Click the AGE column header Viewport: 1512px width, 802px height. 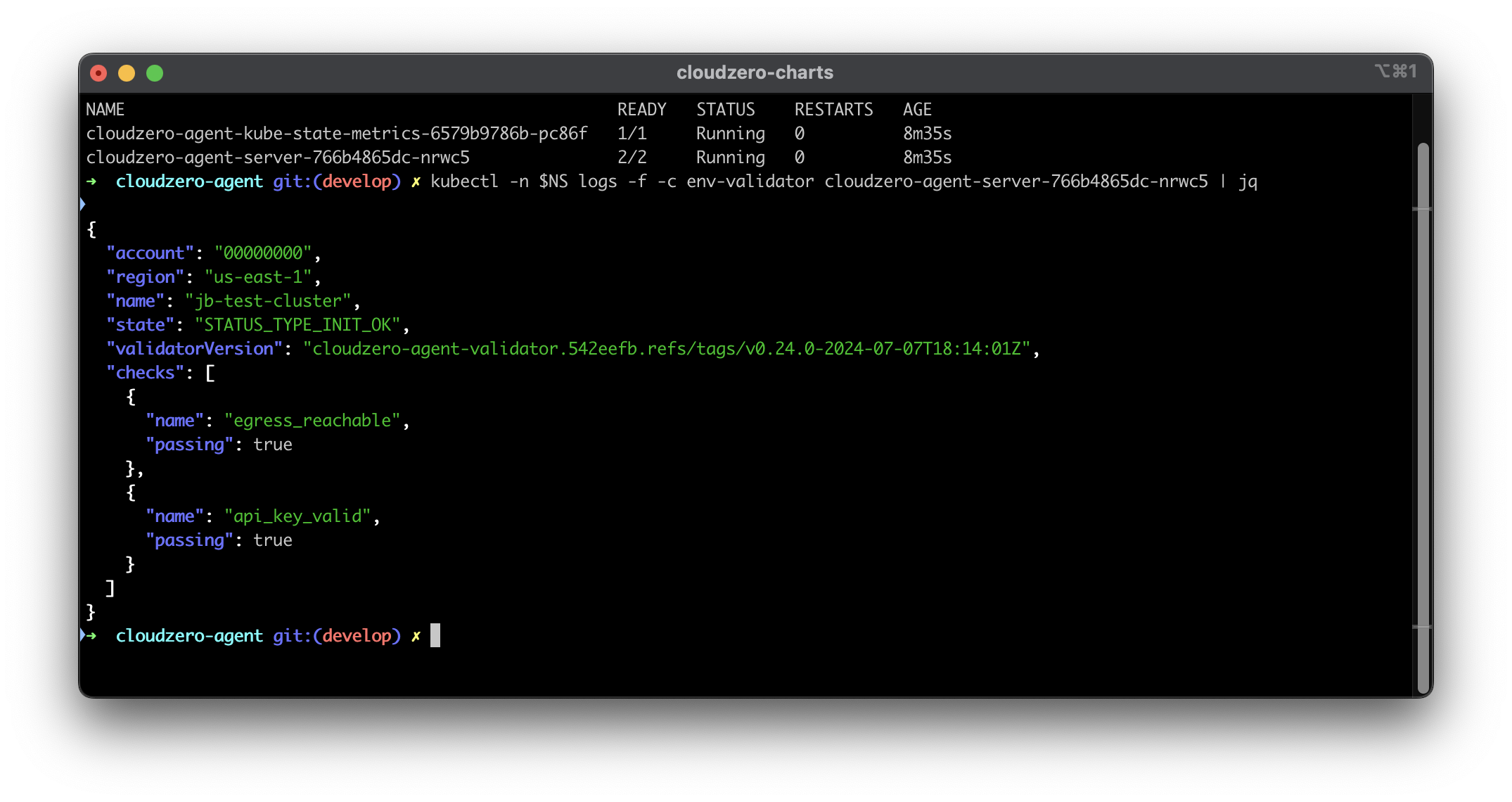click(x=917, y=110)
